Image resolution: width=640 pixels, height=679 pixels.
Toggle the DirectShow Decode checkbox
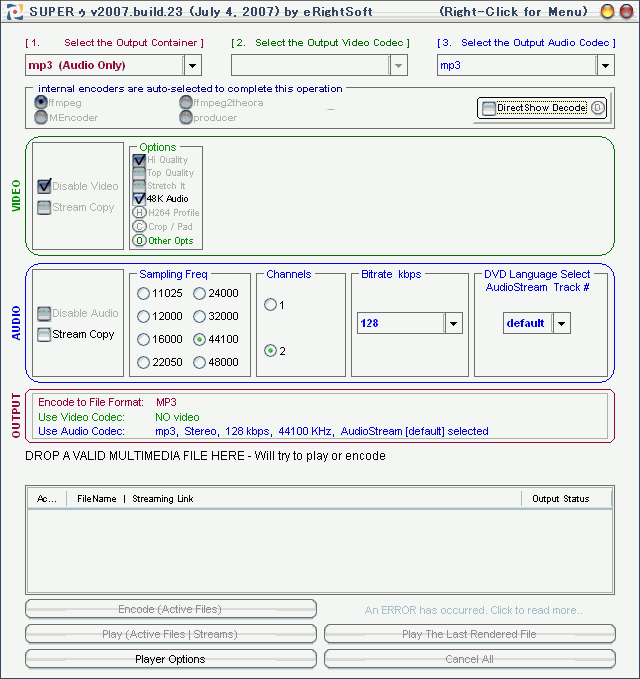coord(488,108)
